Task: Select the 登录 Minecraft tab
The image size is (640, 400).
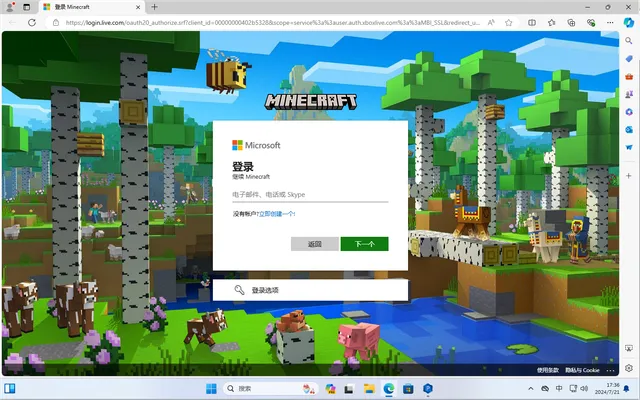Action: [x=92, y=7]
